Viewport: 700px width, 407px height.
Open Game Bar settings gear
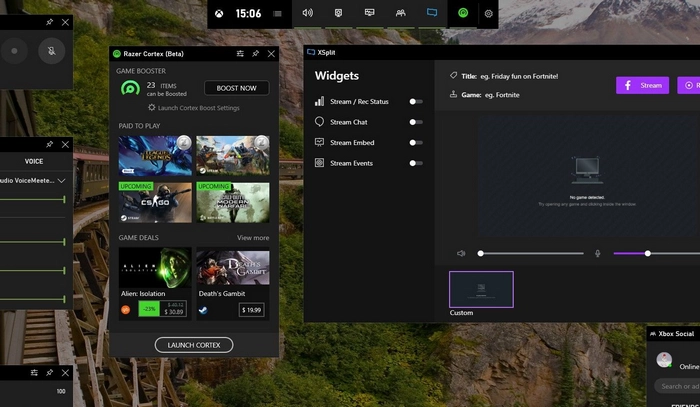click(488, 13)
